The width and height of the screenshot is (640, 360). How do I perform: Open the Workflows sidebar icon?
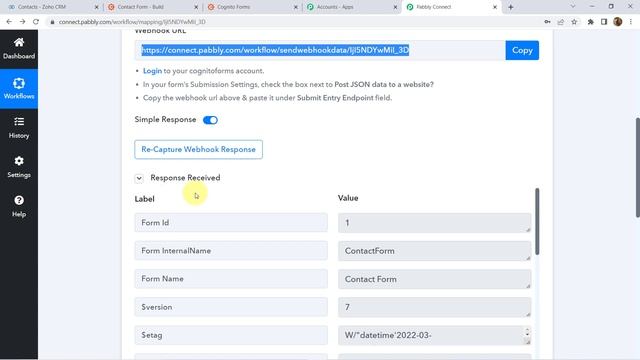pyautogui.click(x=19, y=89)
